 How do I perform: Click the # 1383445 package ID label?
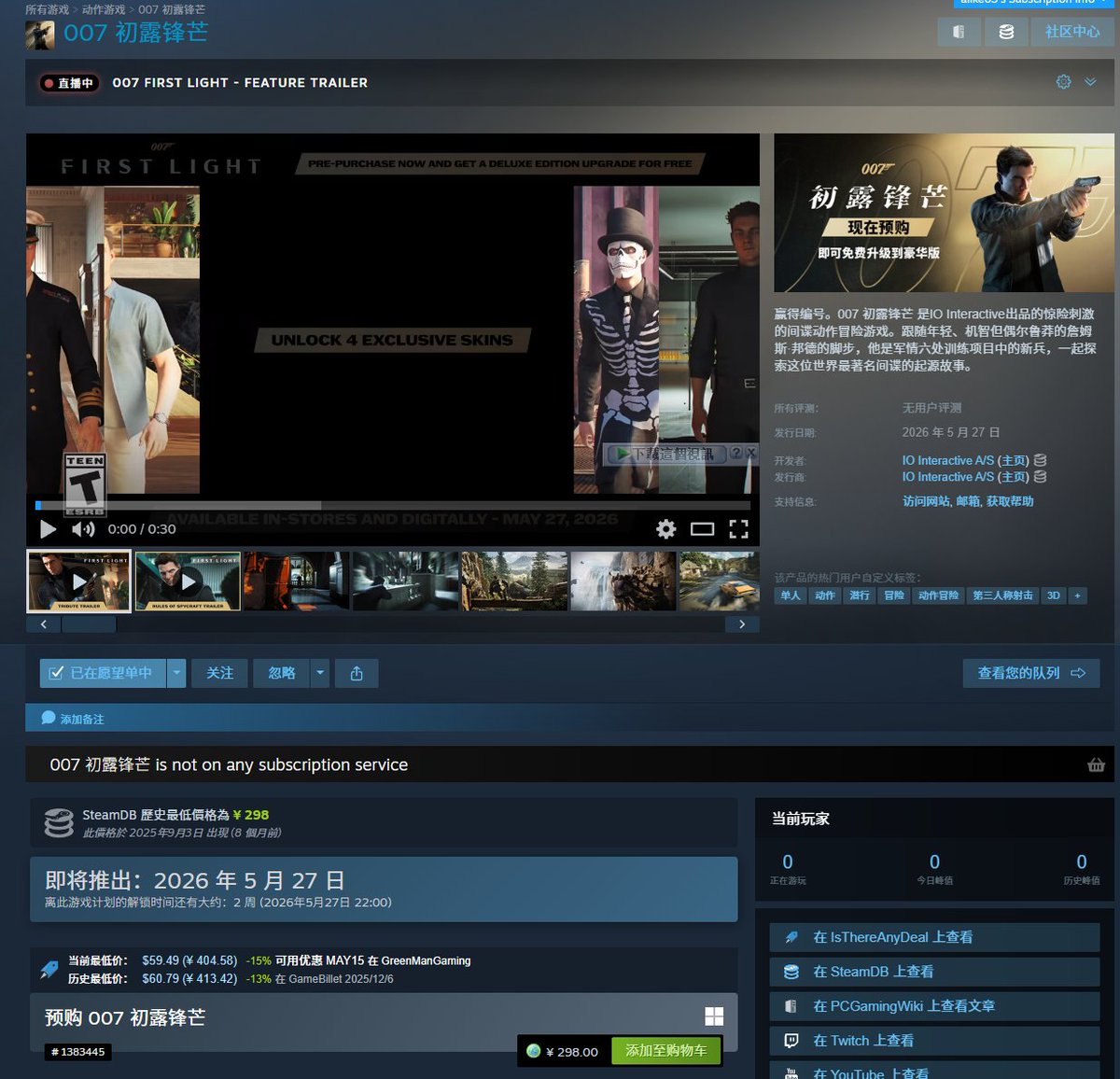78,1052
